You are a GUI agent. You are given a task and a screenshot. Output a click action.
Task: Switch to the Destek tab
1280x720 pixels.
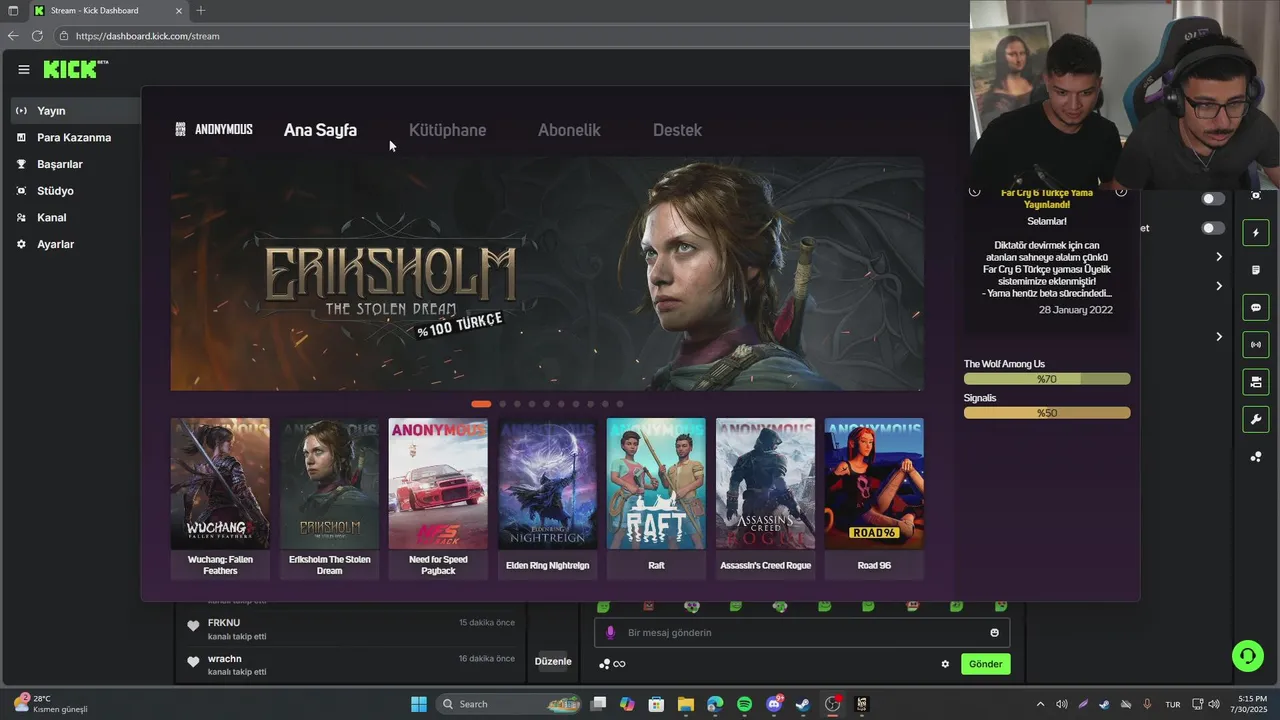click(677, 130)
